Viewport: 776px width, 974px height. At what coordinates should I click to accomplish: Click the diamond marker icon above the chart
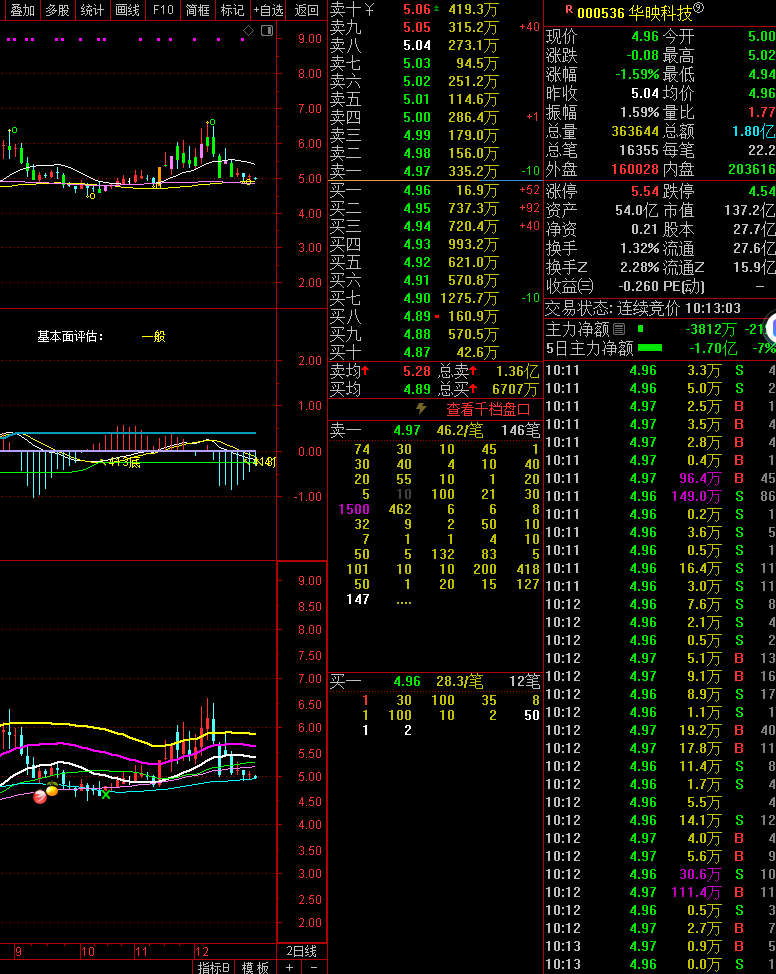pyautogui.click(x=248, y=31)
